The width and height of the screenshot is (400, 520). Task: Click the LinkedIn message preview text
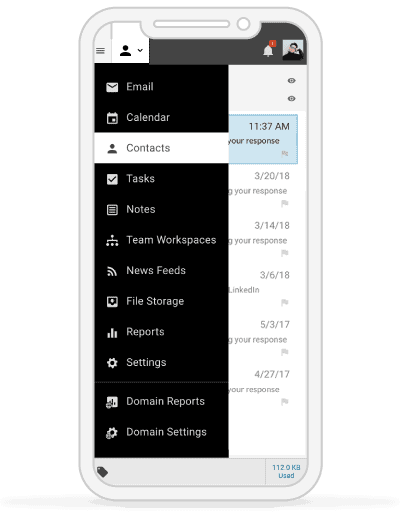244,290
